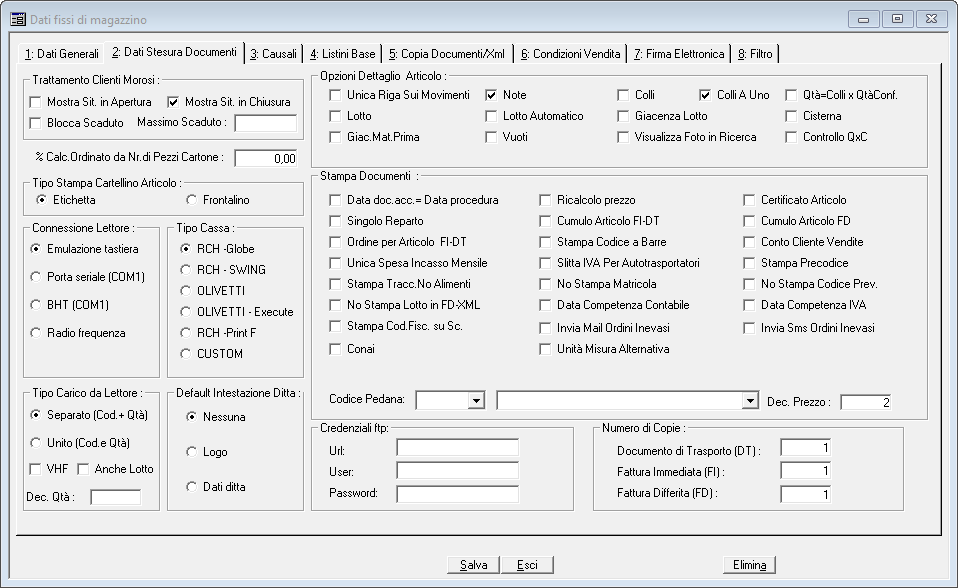Click the Esci button

tap(527, 565)
